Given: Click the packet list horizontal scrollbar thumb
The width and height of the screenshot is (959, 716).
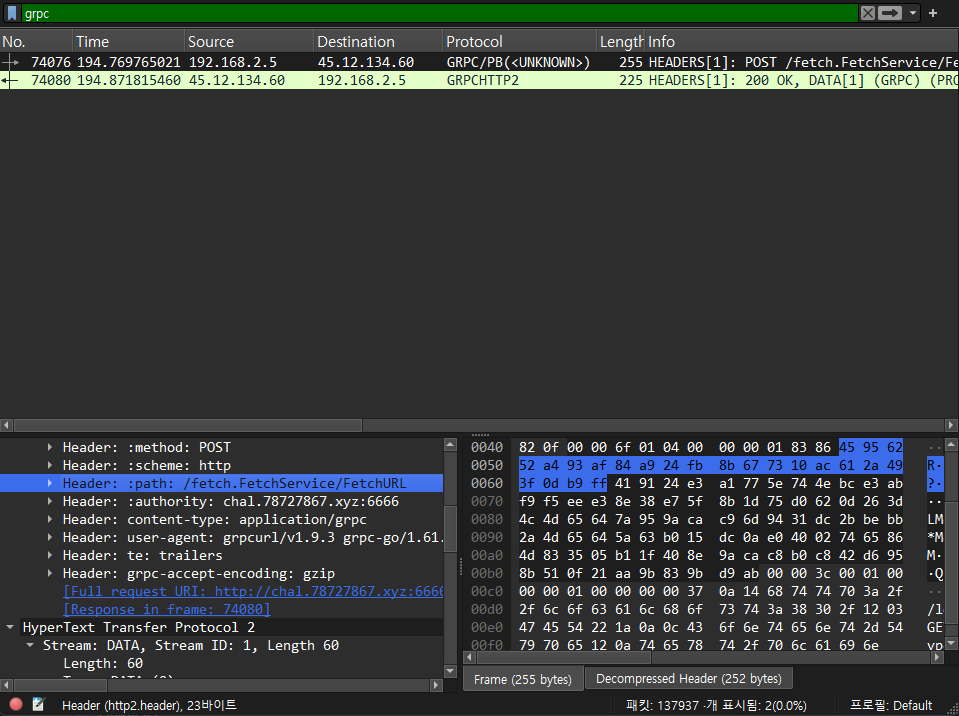Looking at the screenshot, I should pos(188,425).
